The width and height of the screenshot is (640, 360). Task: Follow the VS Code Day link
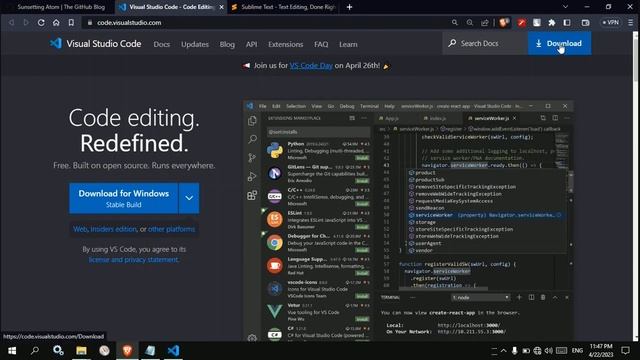coord(311,65)
